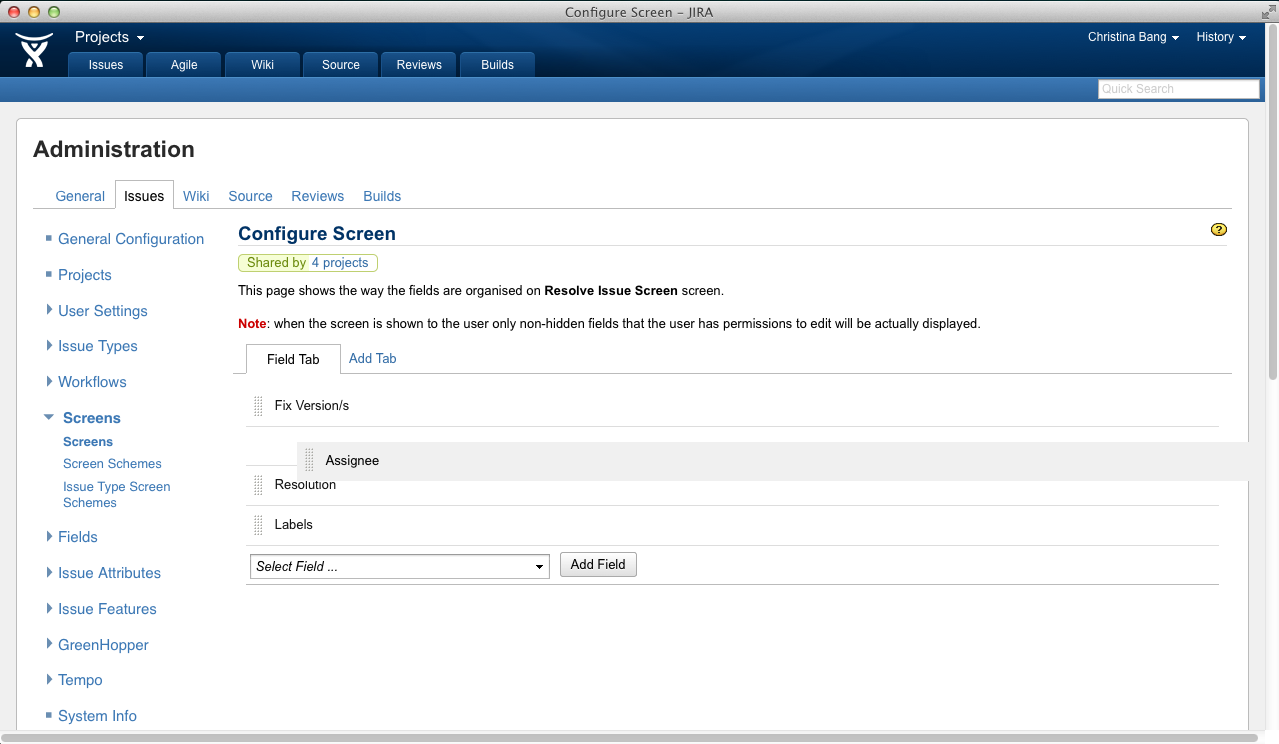
Task: Open the help icon on Configure Screen
Action: pos(1218,229)
